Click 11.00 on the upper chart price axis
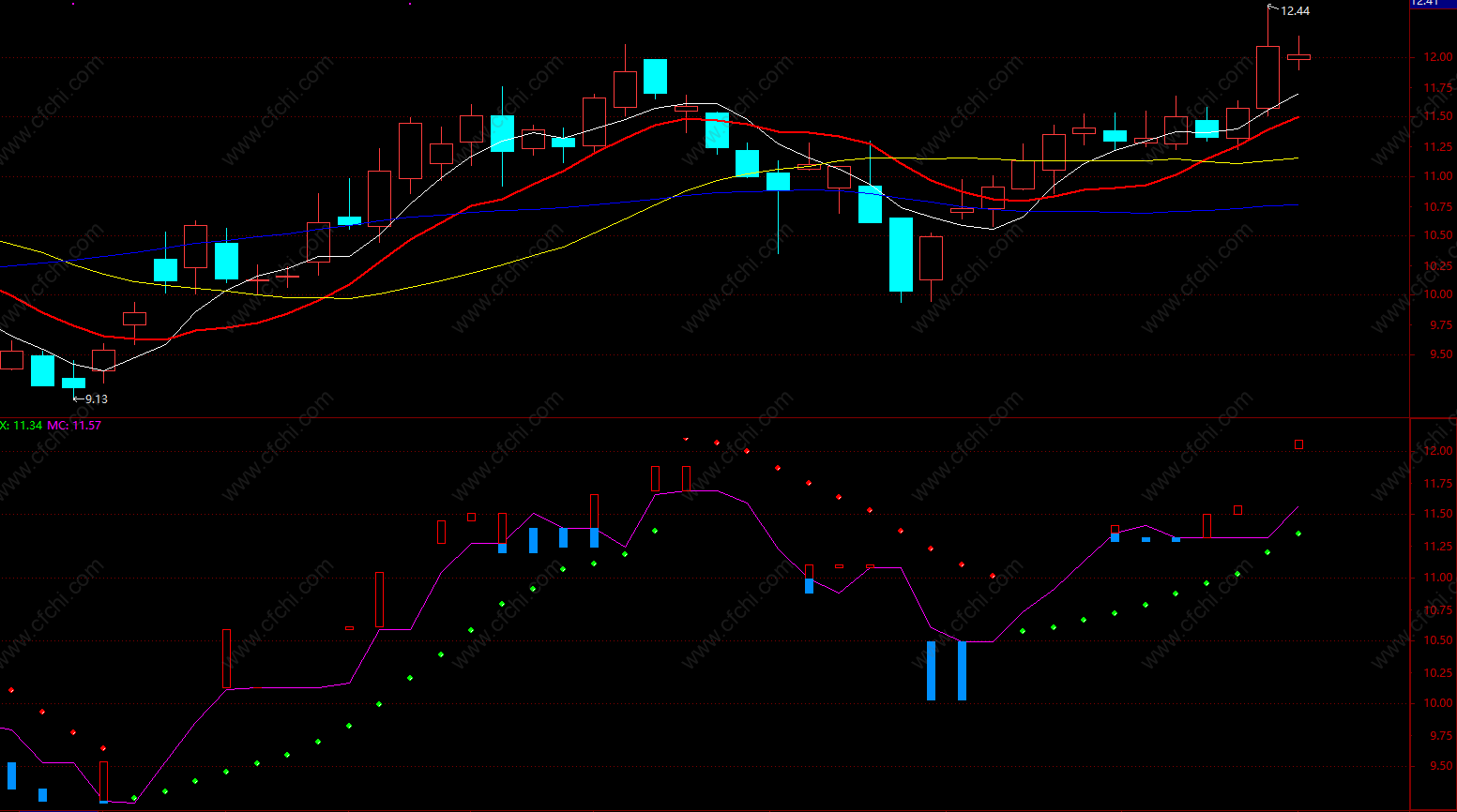This screenshot has width=1457, height=812. tap(1437, 176)
